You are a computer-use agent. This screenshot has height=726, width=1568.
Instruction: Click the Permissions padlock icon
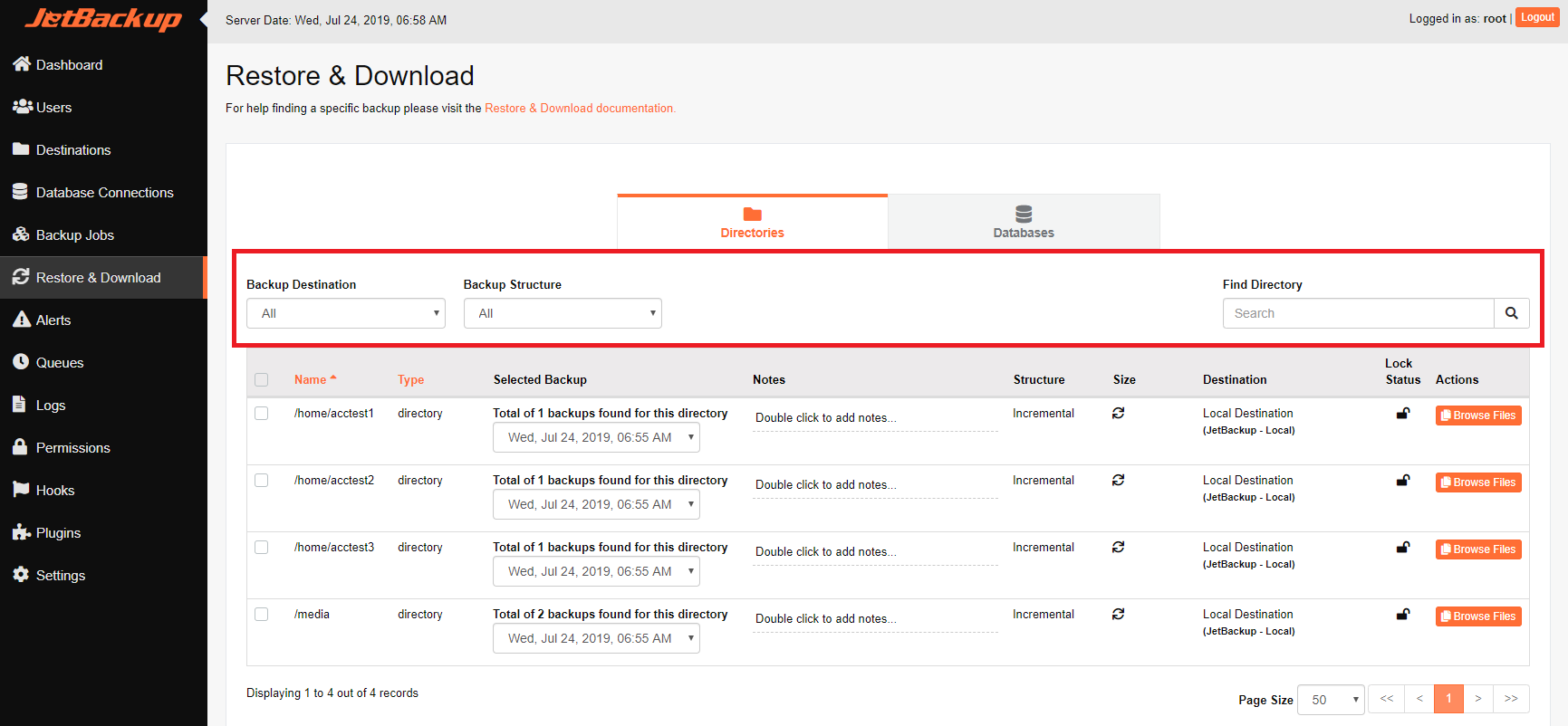click(20, 446)
